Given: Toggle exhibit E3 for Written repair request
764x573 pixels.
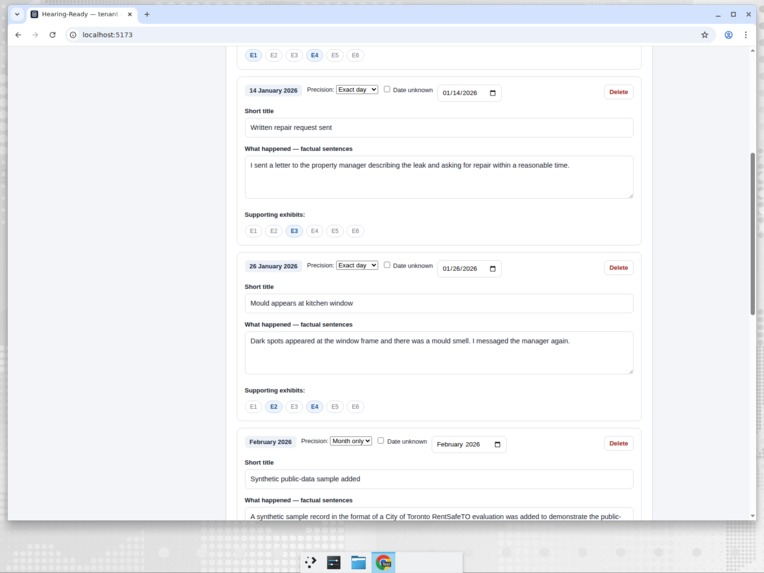Looking at the screenshot, I should click(294, 231).
